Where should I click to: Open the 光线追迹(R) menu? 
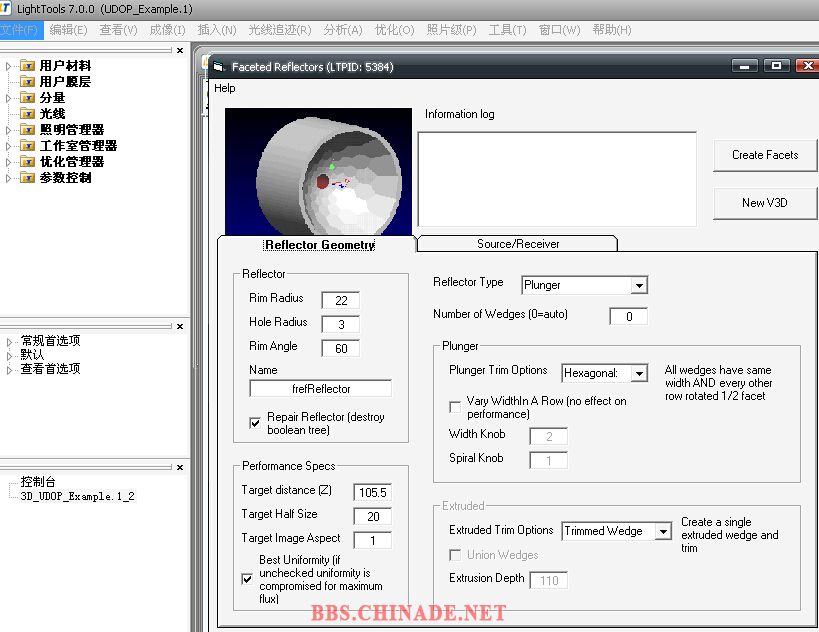(x=279, y=30)
